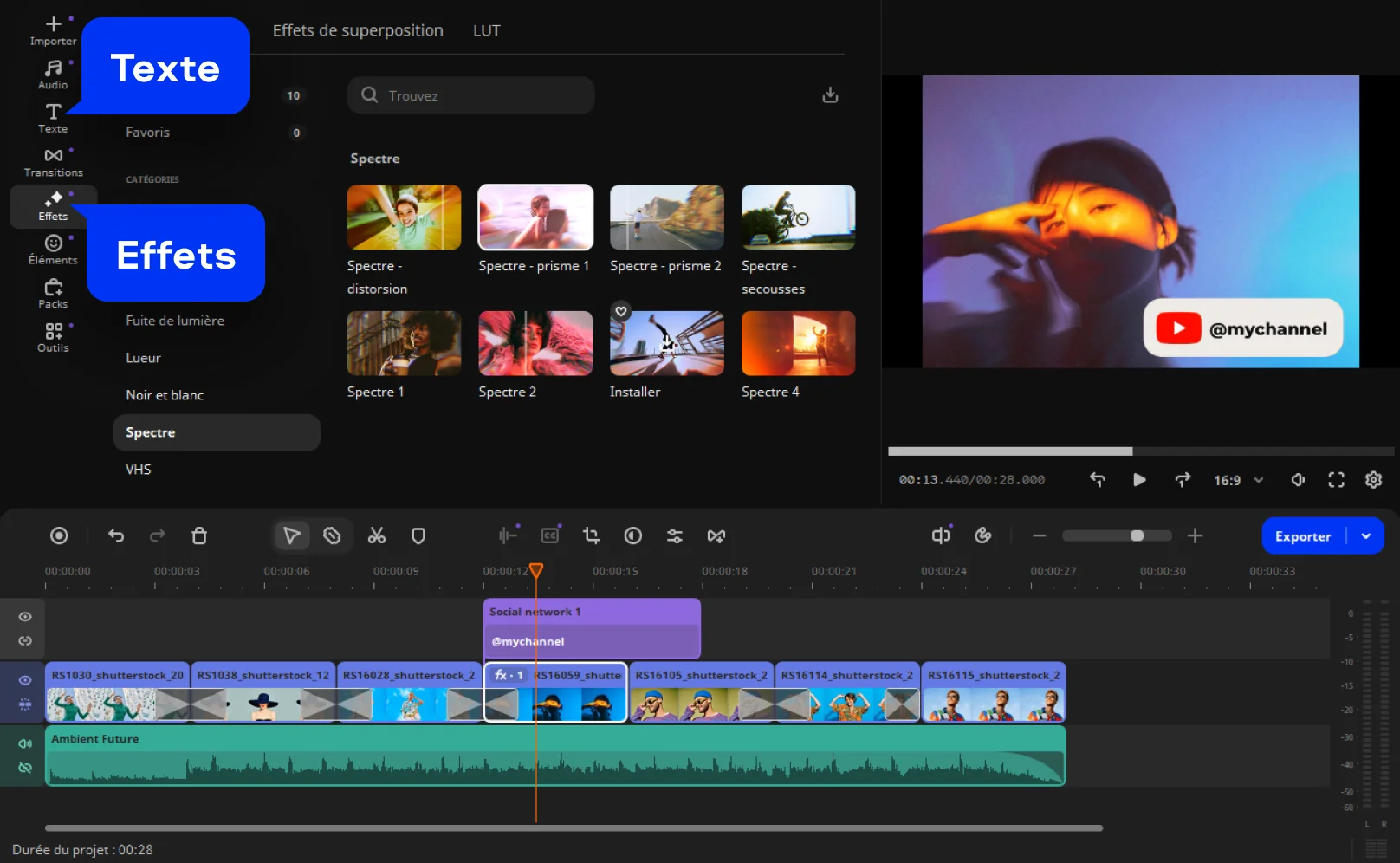Add a marker with the shield icon
The image size is (1400, 863).
pos(418,536)
